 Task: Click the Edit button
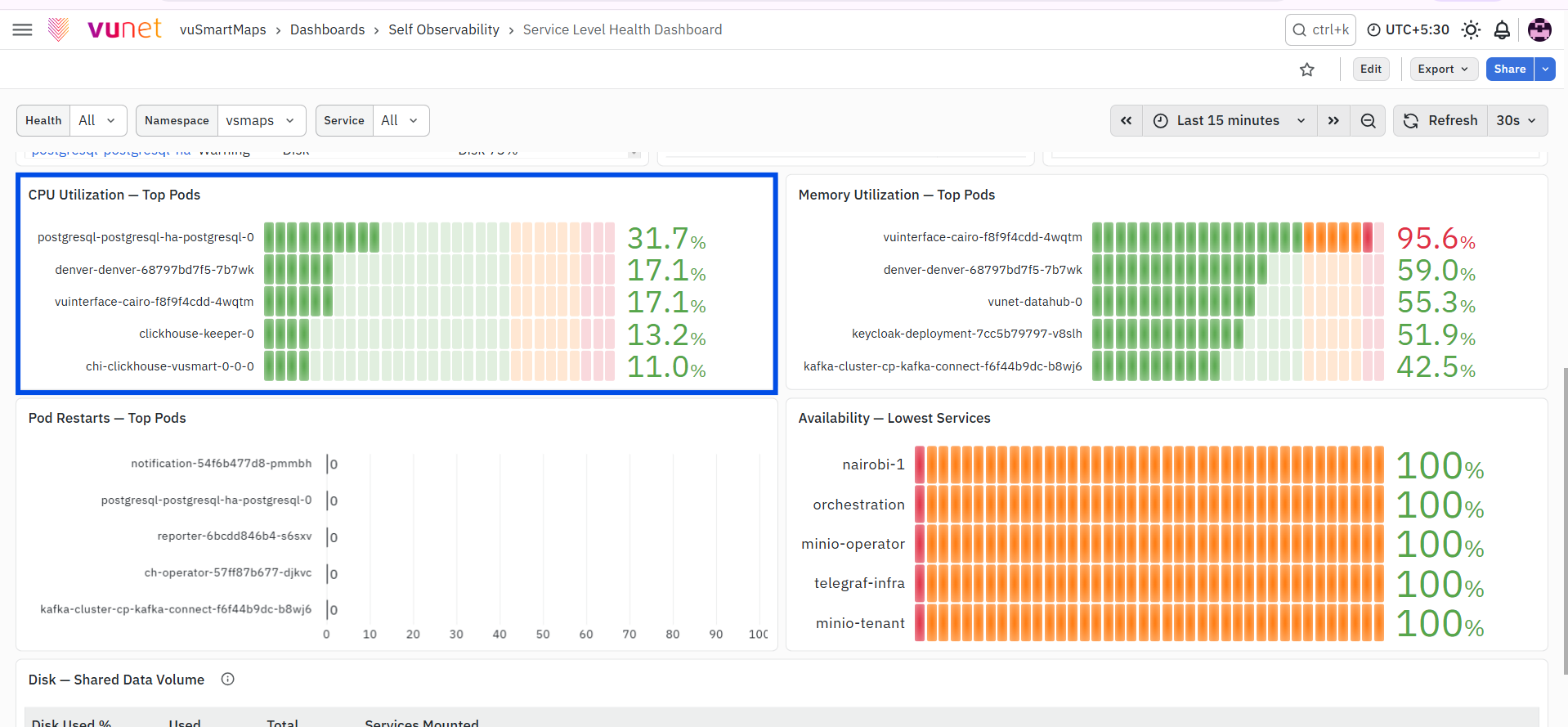(1371, 70)
